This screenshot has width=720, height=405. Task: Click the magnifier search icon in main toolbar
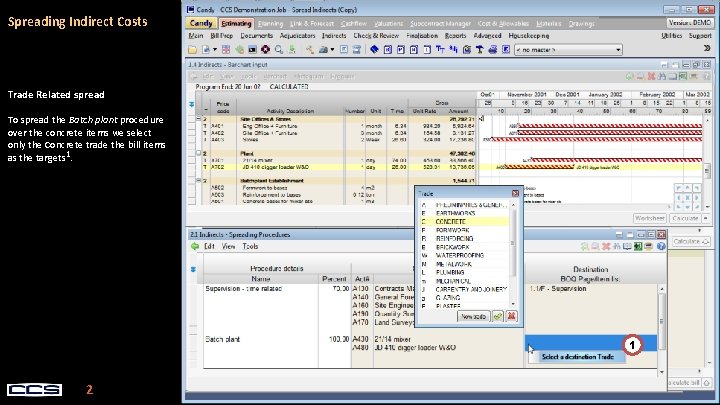[279, 50]
